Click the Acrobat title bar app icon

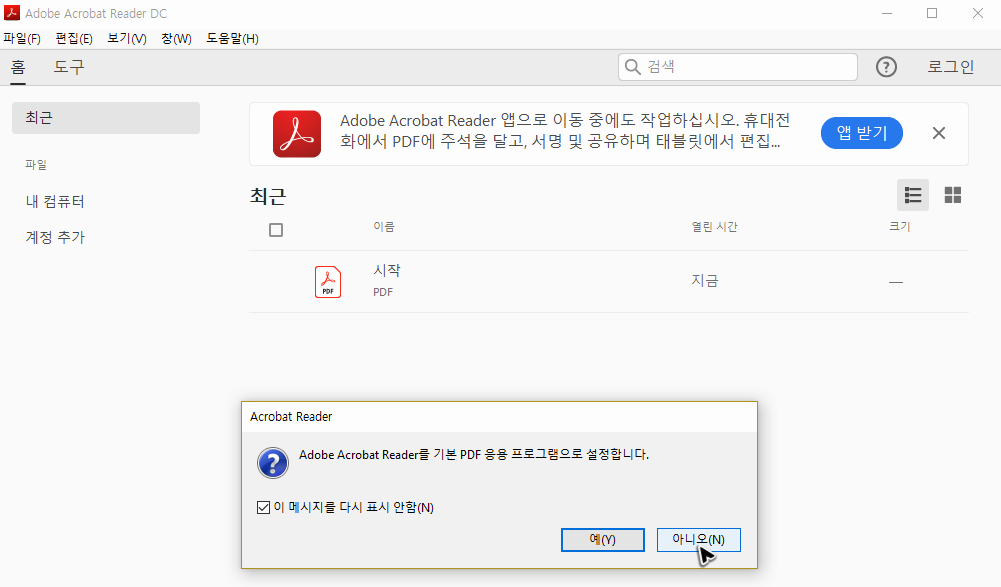pyautogui.click(x=11, y=13)
